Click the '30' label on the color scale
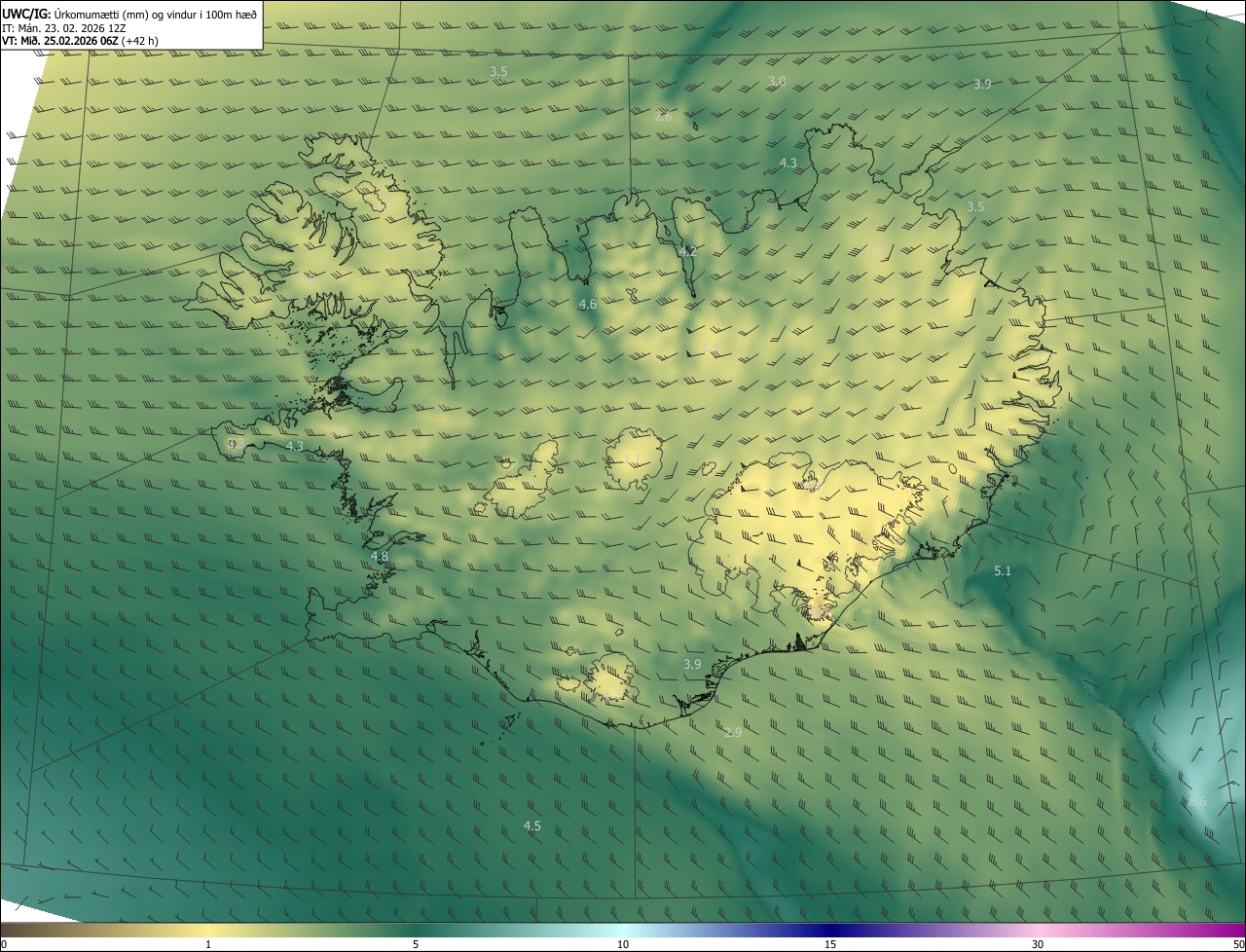 (1038, 944)
